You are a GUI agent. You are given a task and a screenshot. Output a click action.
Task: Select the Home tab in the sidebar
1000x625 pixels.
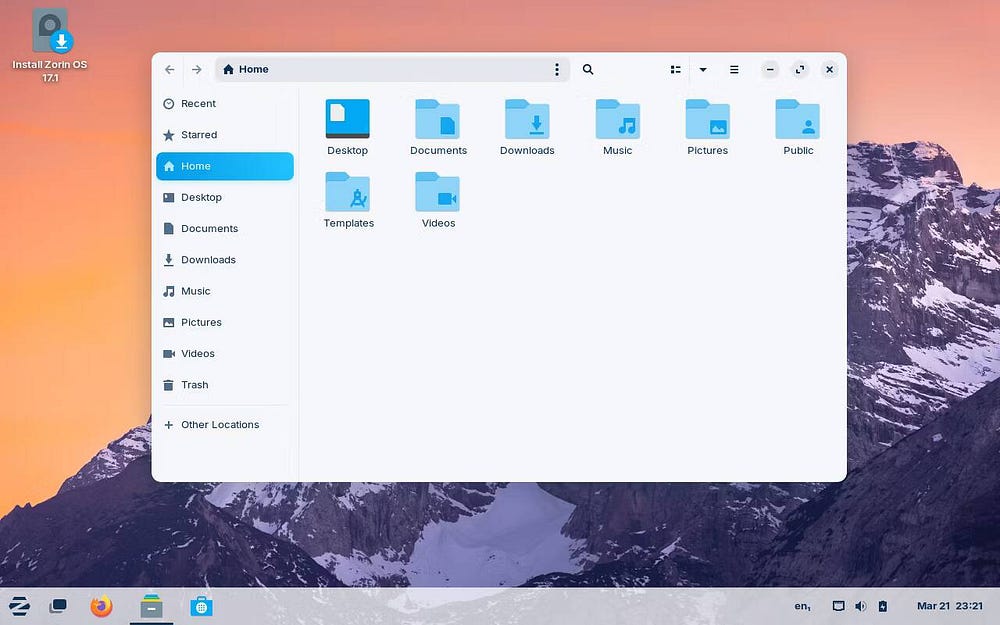[196, 166]
